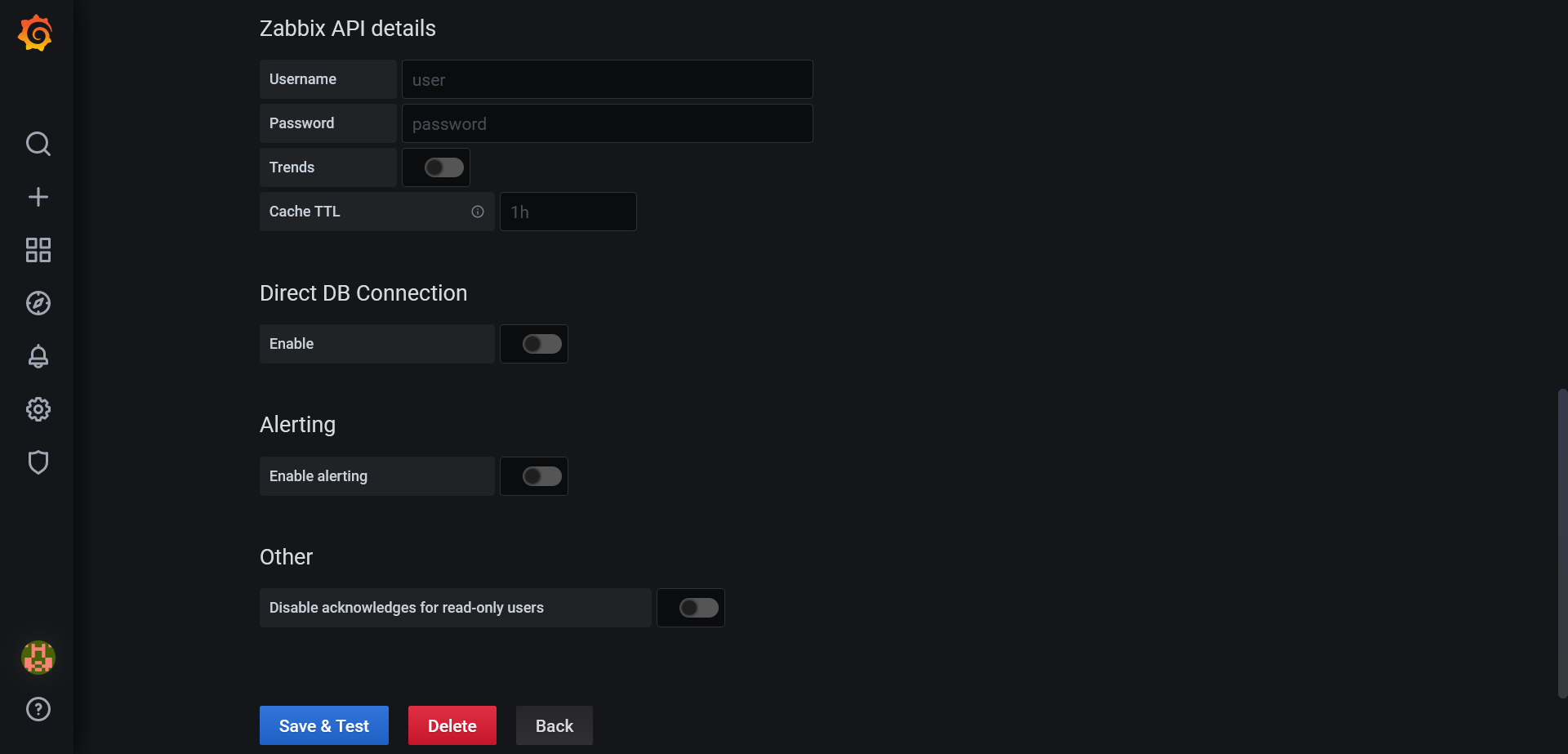Click the Back button
Screen dimensions: 1568x754
[554, 725]
